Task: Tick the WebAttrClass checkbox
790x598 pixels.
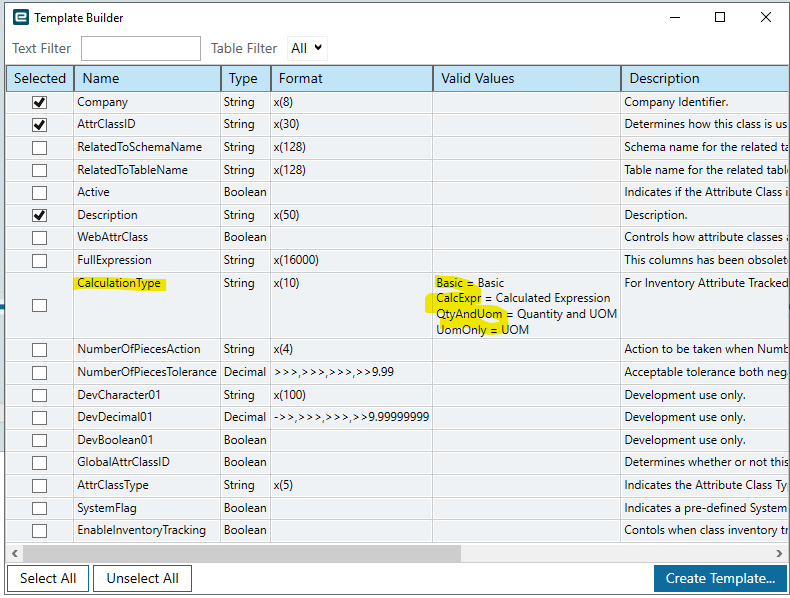Action: 39,238
